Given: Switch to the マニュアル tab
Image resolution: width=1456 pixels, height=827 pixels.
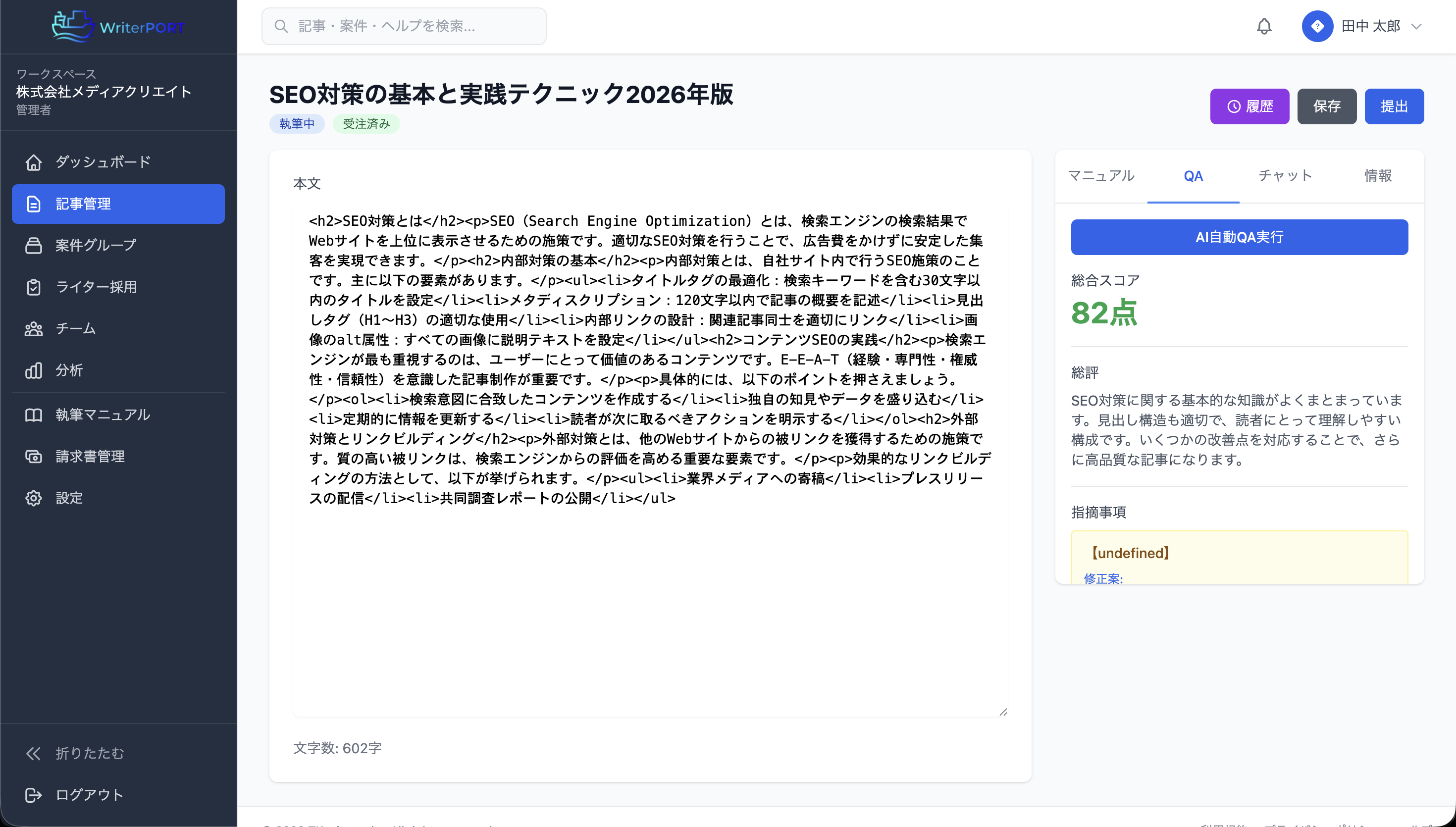Looking at the screenshot, I should click(1101, 176).
